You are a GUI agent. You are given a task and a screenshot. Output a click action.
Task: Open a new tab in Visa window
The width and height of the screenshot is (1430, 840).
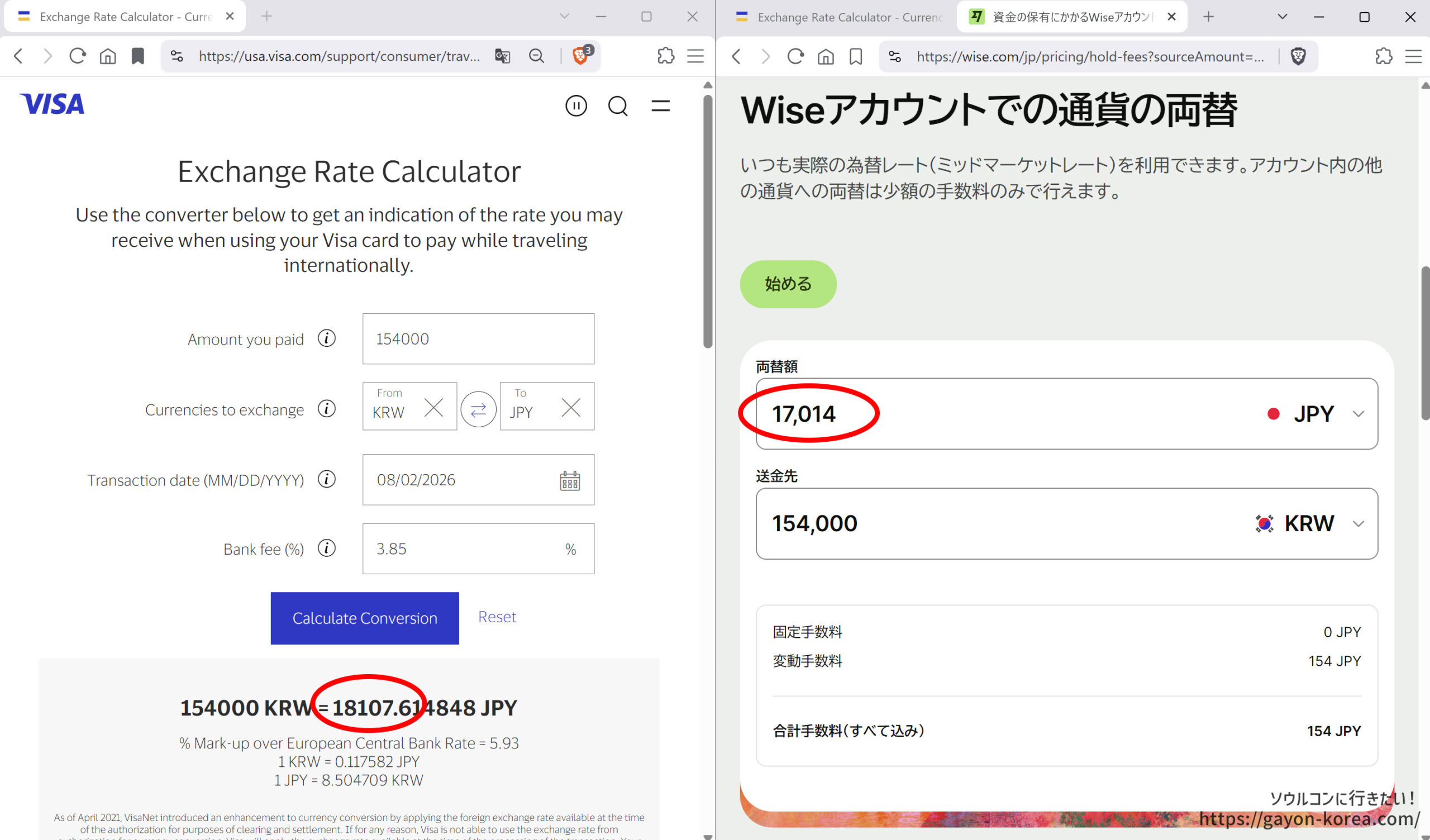coord(266,16)
